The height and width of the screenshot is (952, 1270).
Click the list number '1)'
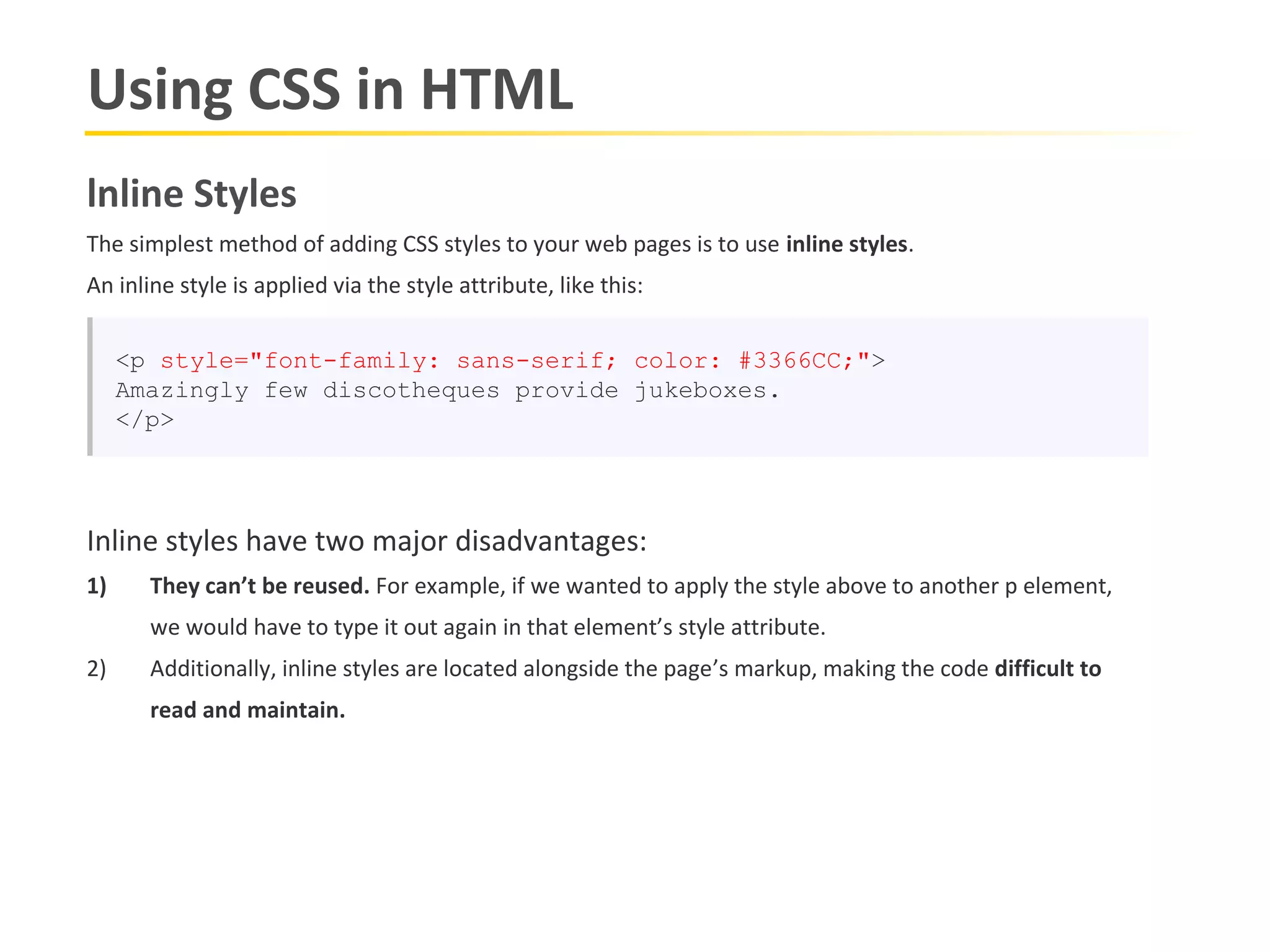pos(97,586)
